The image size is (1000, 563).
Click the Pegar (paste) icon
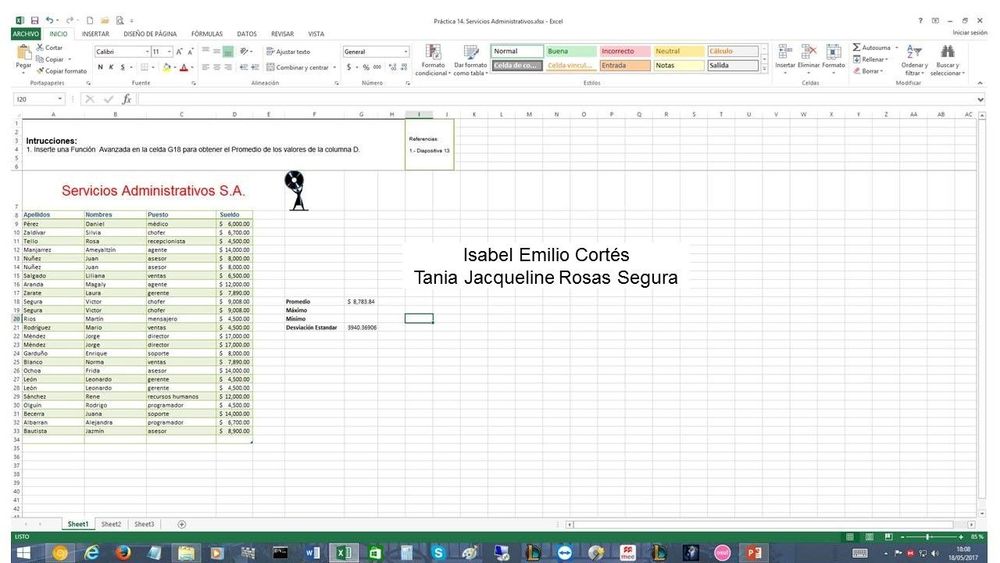coord(23,54)
